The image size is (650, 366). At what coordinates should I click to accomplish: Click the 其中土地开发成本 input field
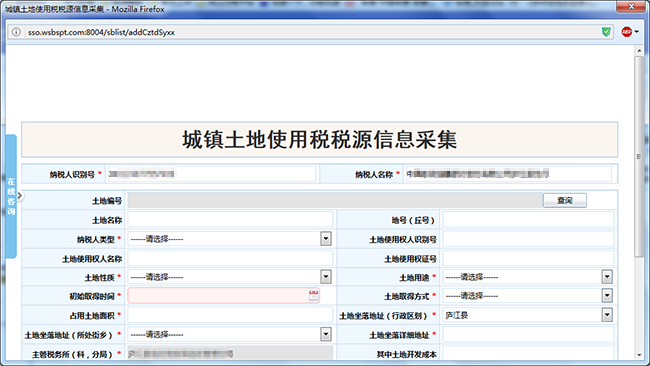pyautogui.click(x=528, y=354)
